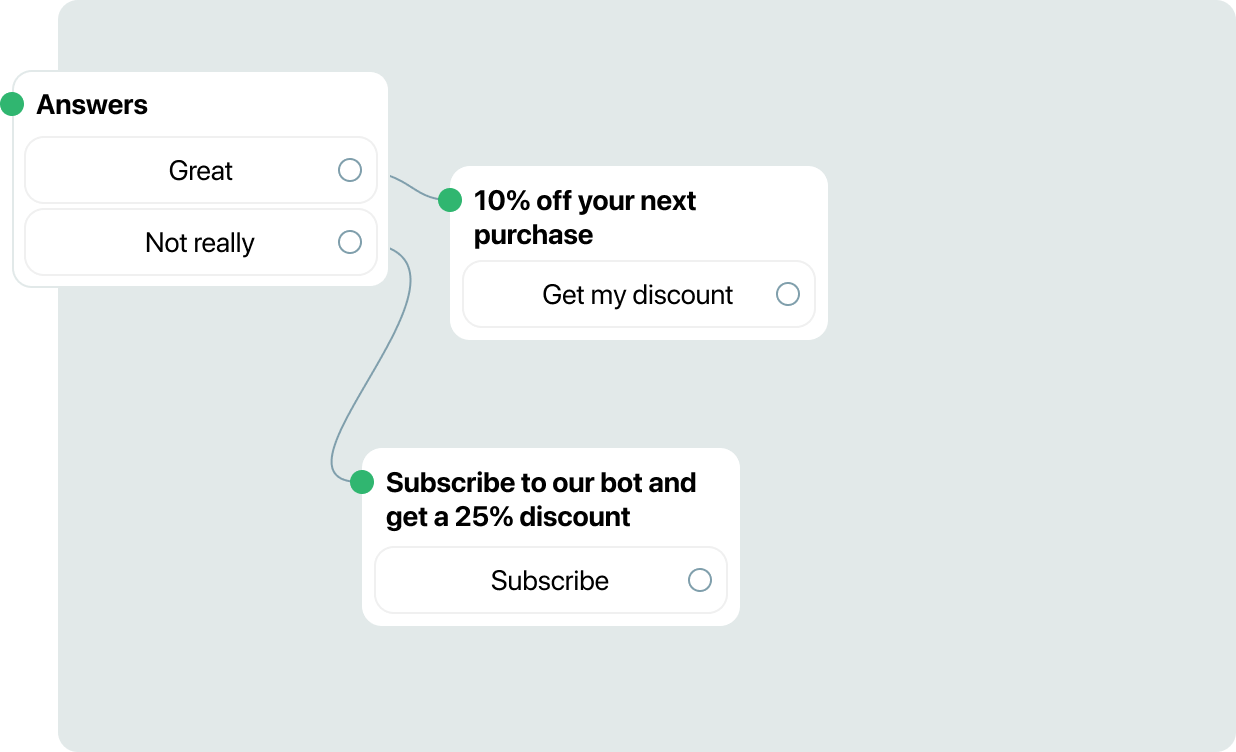Select the Great answer option
Screen dimensions: 1236x752
tap(201, 170)
